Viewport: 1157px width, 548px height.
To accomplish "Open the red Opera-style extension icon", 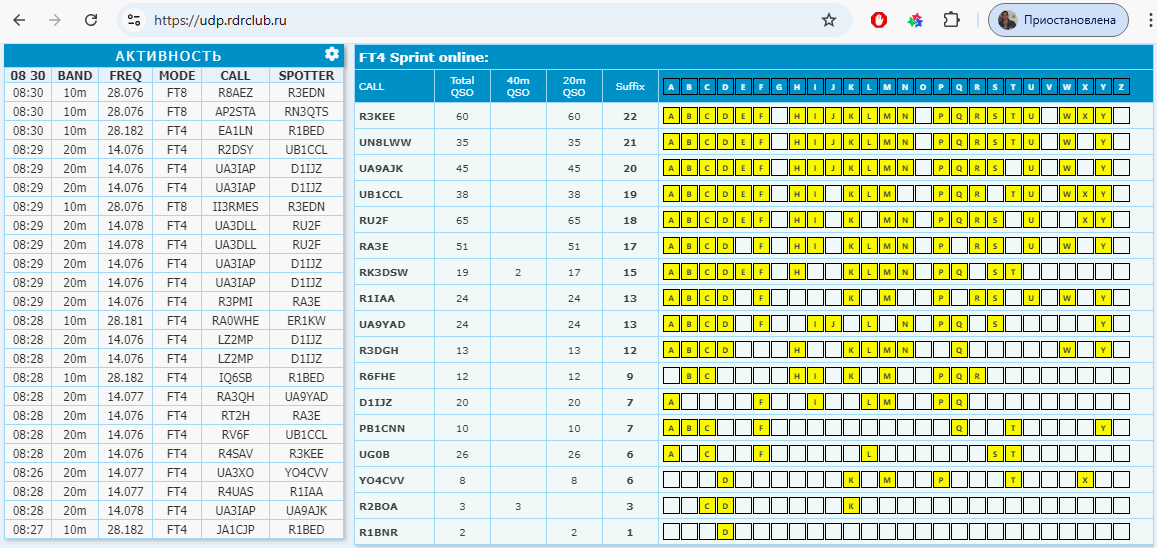I will click(879, 20).
